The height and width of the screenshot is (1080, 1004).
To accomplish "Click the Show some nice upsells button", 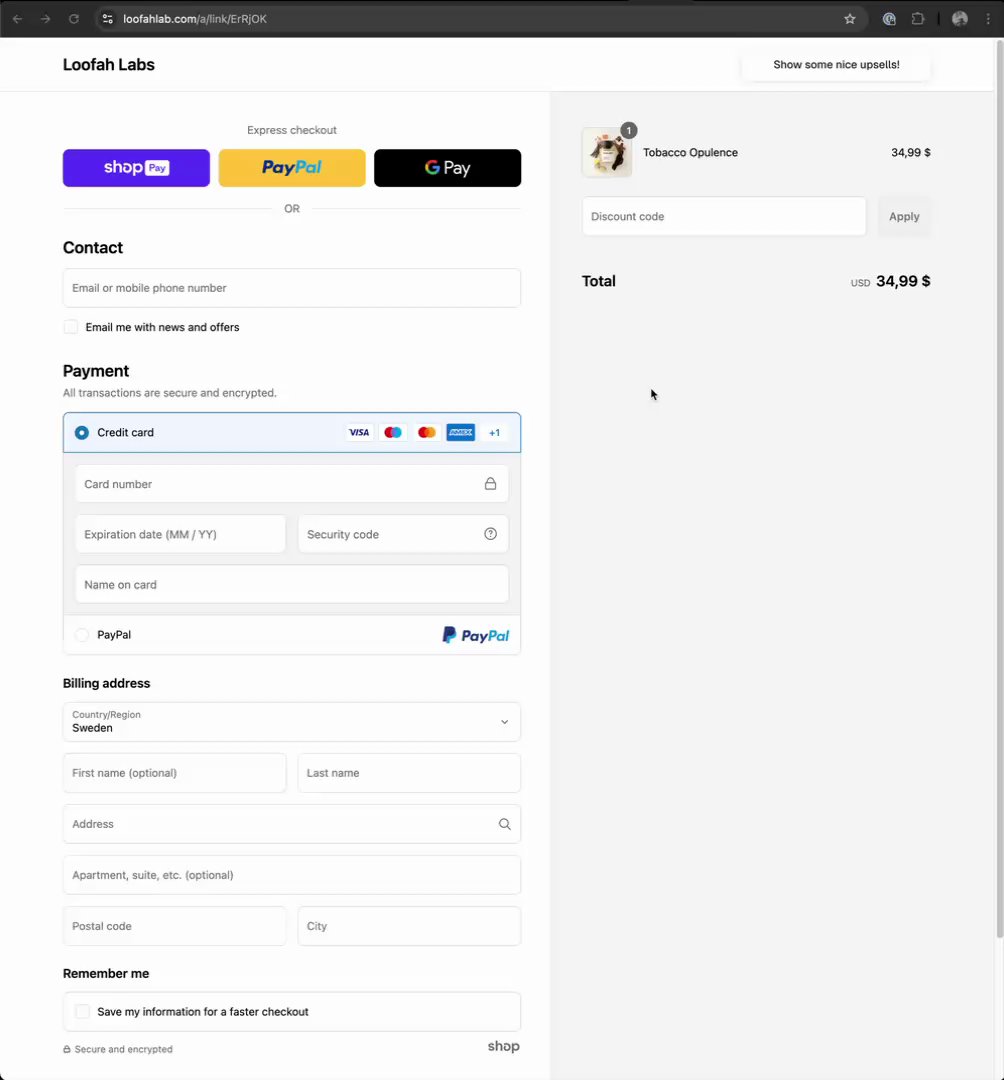I will point(836,65).
